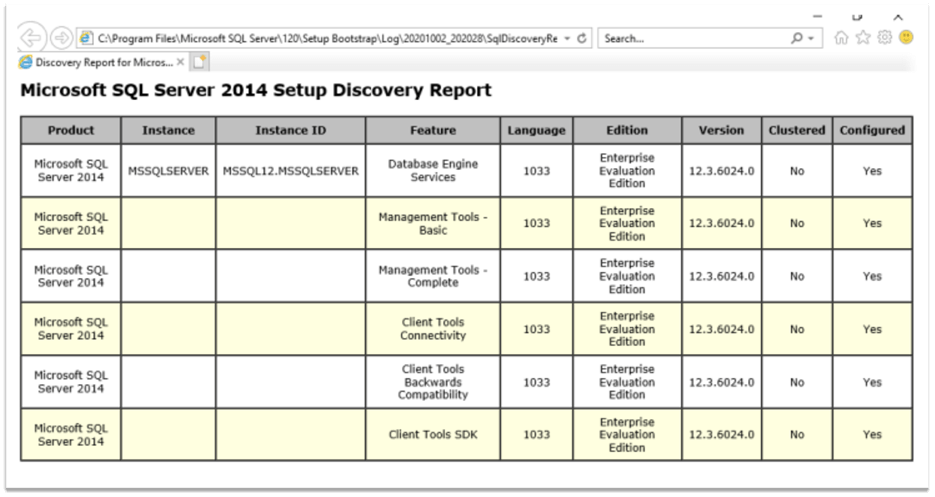935x497 pixels.
Task: Click the browser Forward arrow button
Action: 61,38
